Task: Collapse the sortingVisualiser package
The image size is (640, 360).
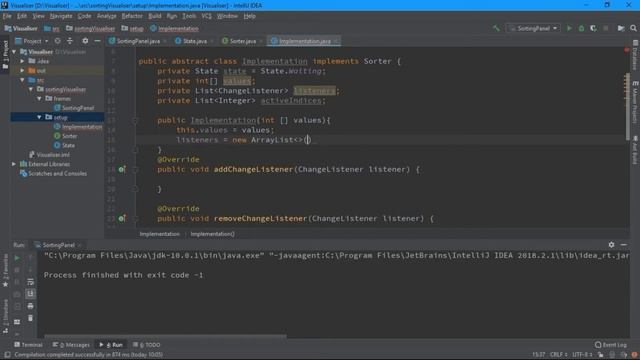Action: [31, 89]
